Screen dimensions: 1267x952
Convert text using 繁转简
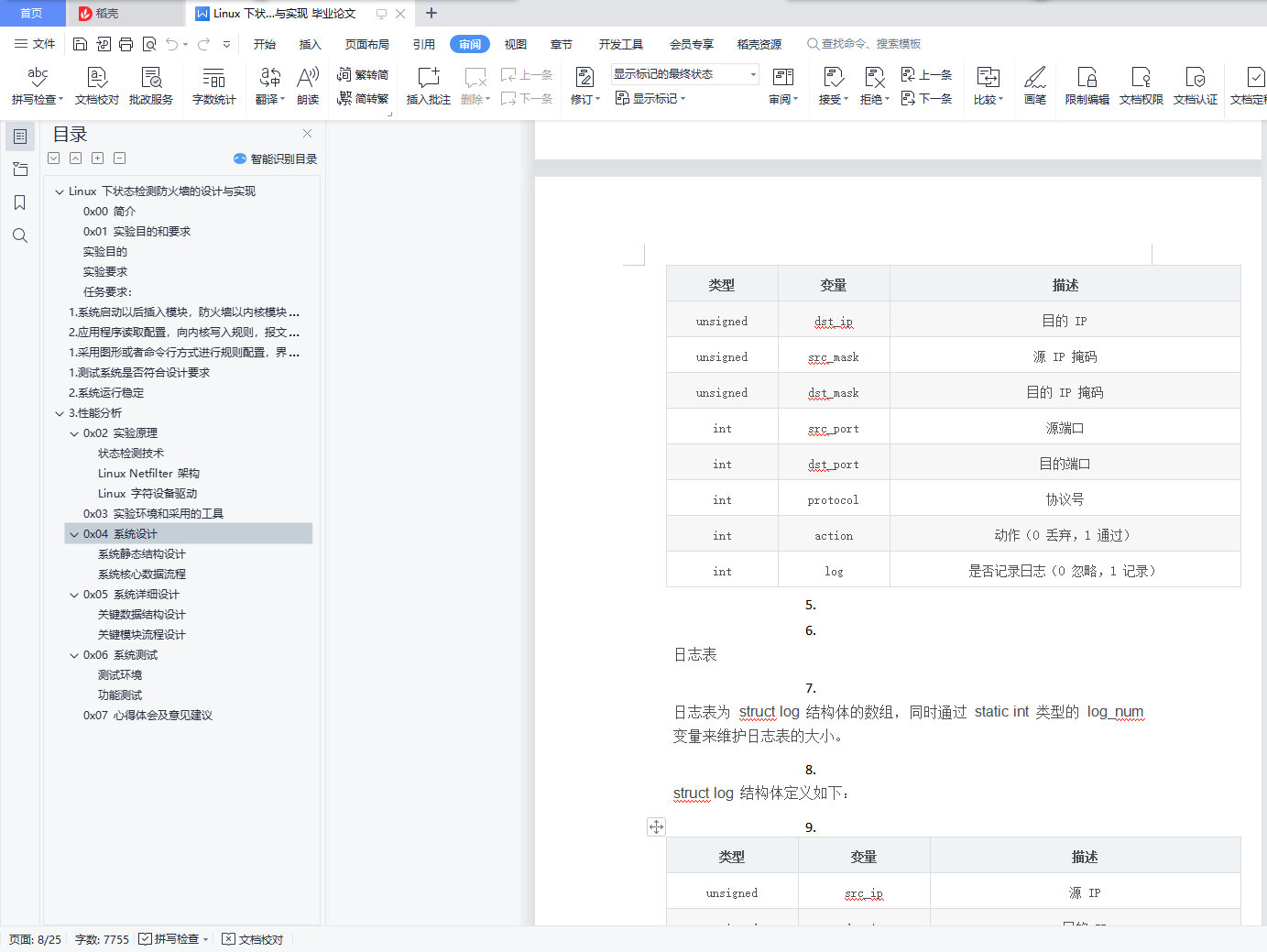tap(363, 75)
